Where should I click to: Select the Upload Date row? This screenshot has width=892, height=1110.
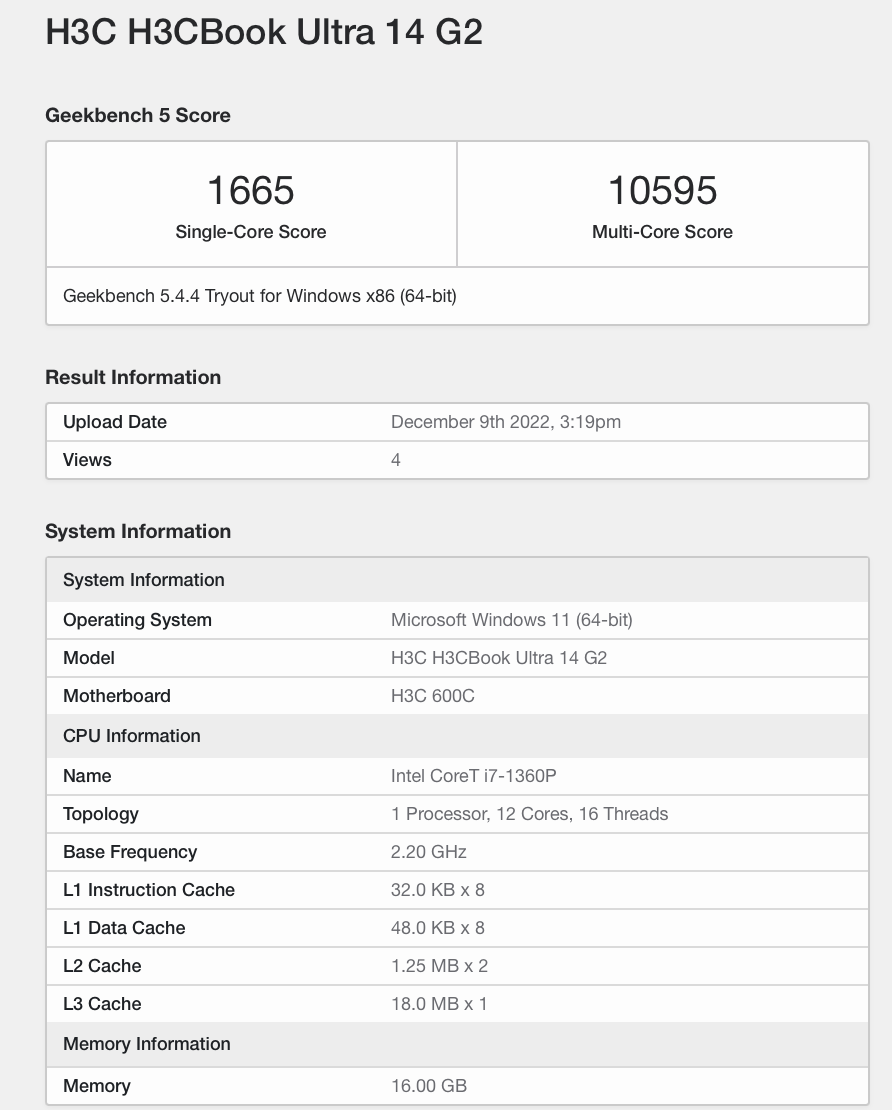(x=114, y=422)
